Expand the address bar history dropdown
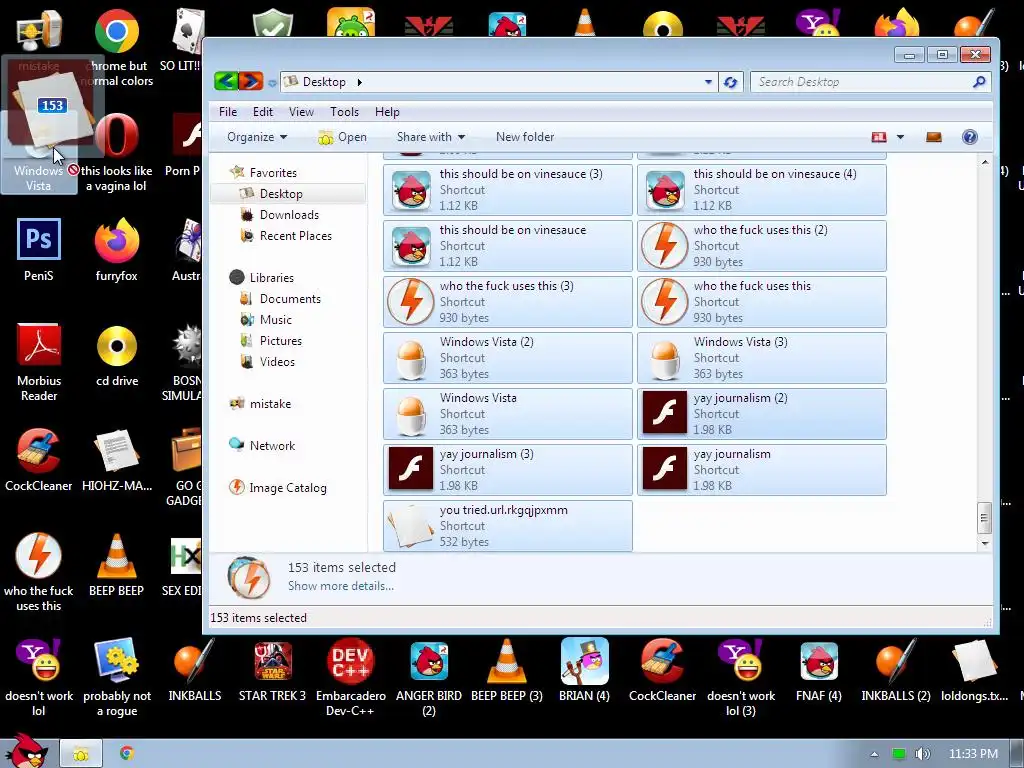The image size is (1024, 768). [x=708, y=82]
